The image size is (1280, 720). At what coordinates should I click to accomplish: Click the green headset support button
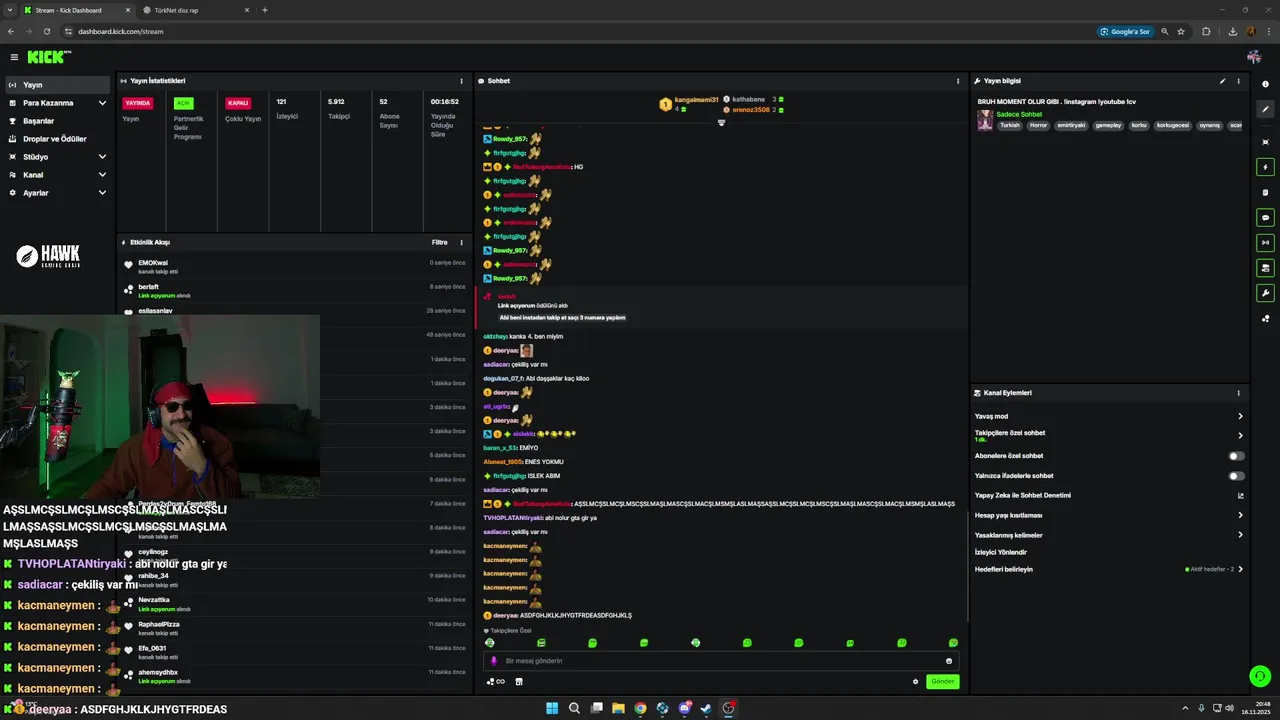click(x=1260, y=676)
